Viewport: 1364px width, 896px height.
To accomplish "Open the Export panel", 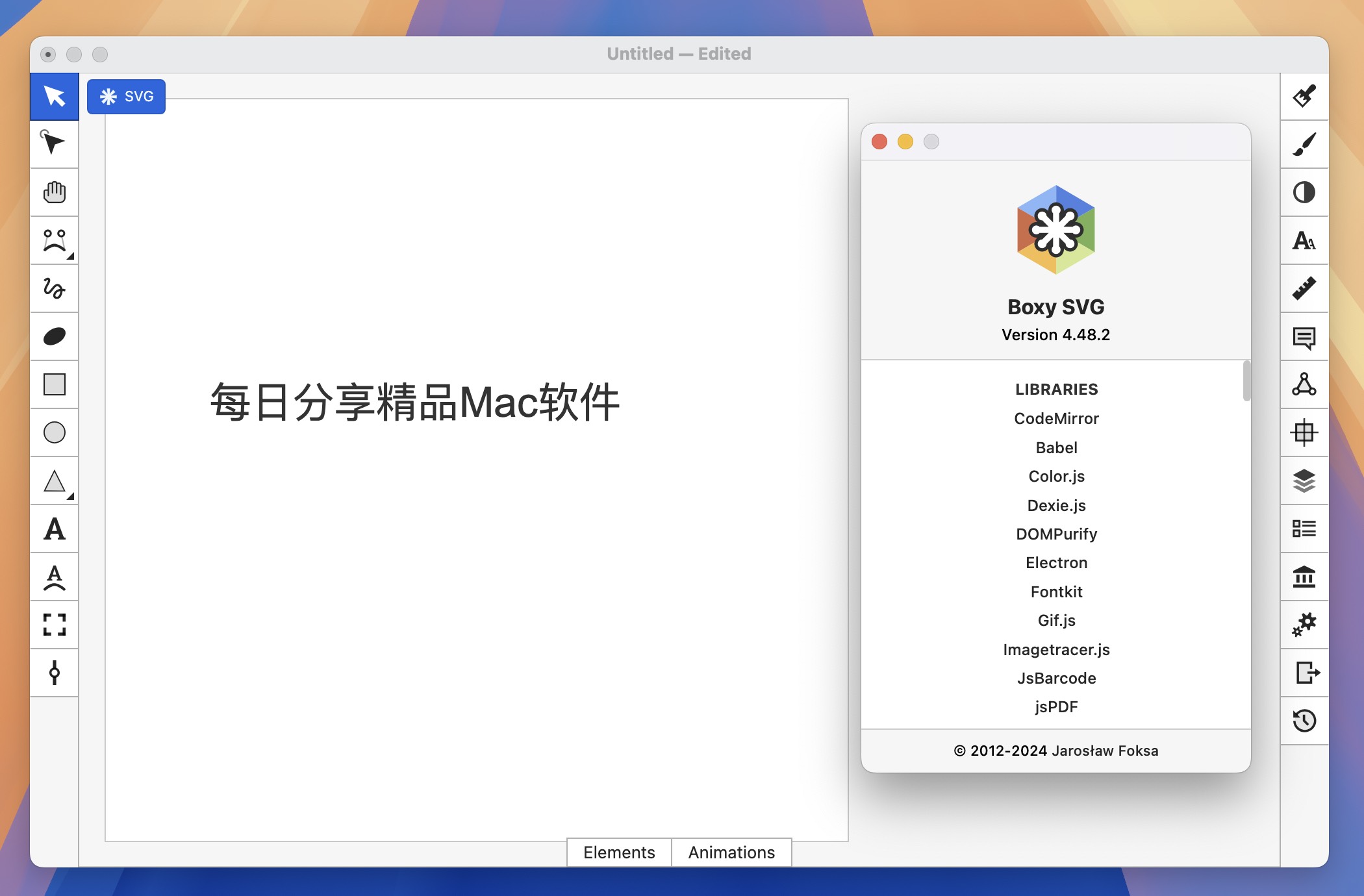I will [1304, 673].
